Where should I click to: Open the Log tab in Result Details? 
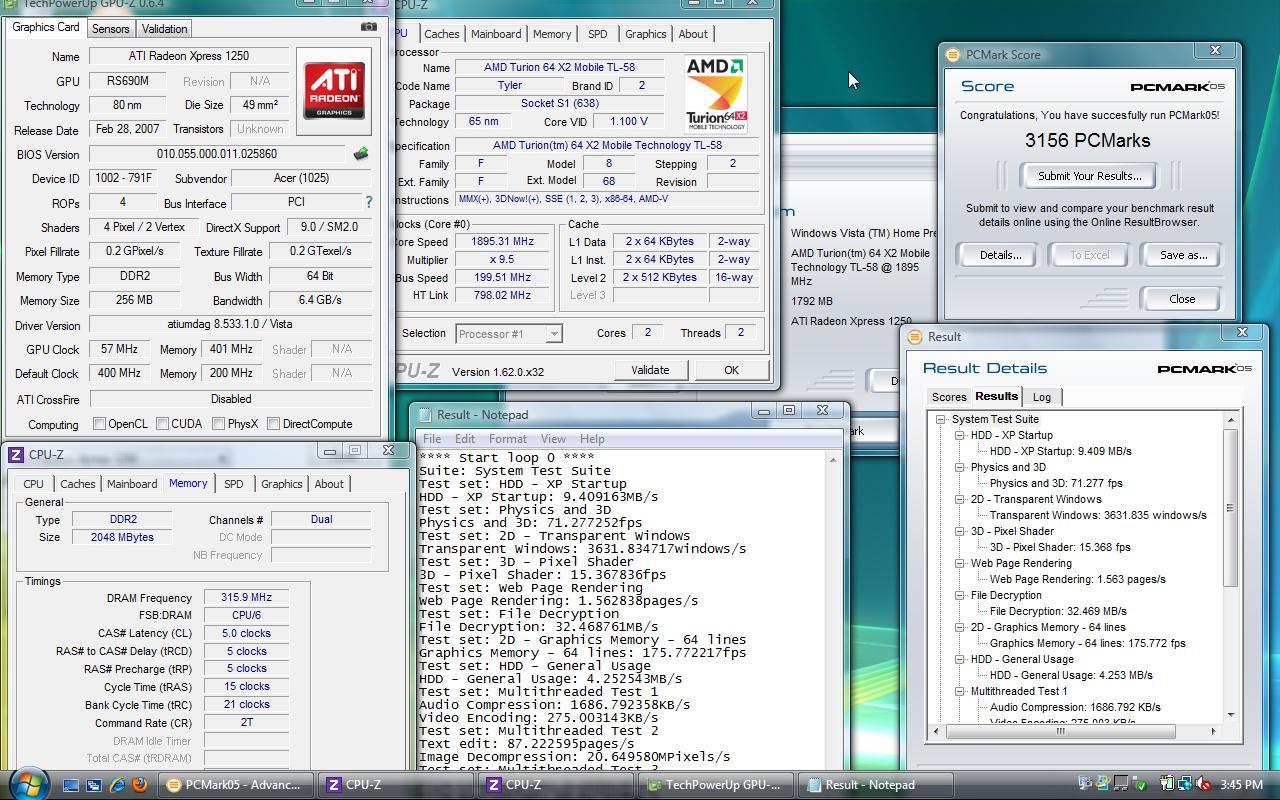pyautogui.click(x=1041, y=397)
